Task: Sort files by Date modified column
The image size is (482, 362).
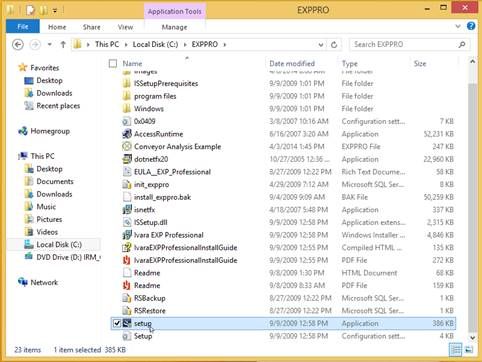Action: point(292,63)
